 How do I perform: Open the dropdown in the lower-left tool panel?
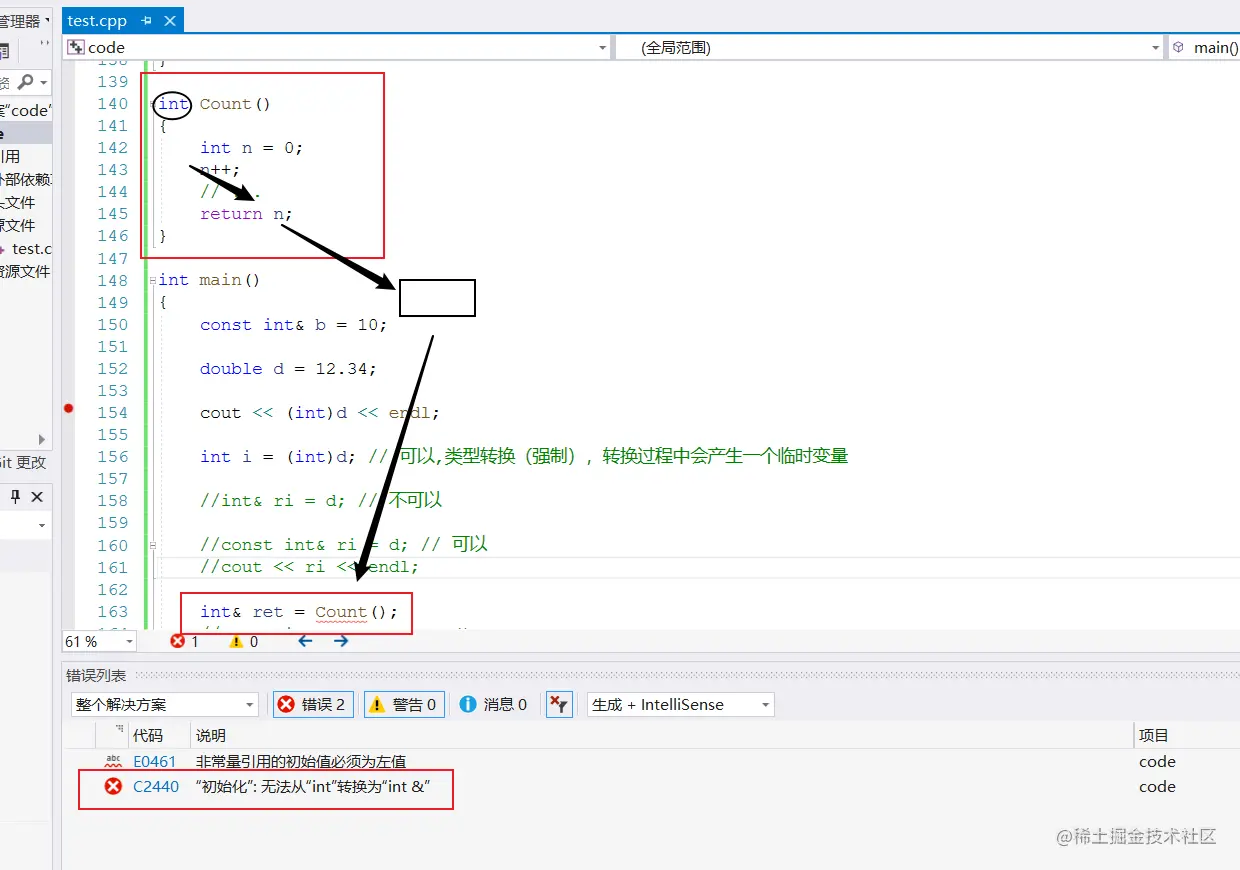pyautogui.click(x=42, y=526)
